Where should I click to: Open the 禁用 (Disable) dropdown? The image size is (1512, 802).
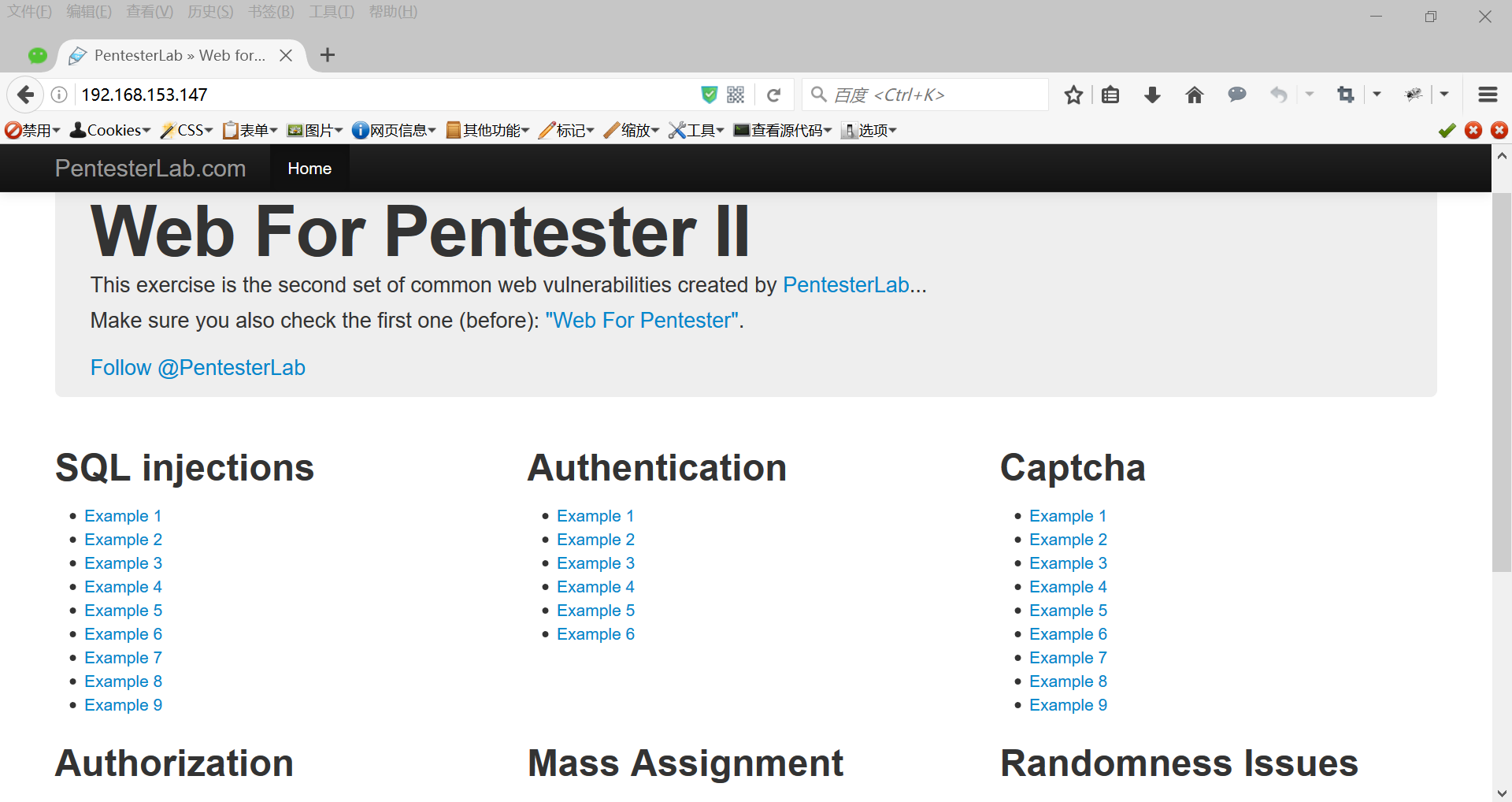(x=32, y=130)
